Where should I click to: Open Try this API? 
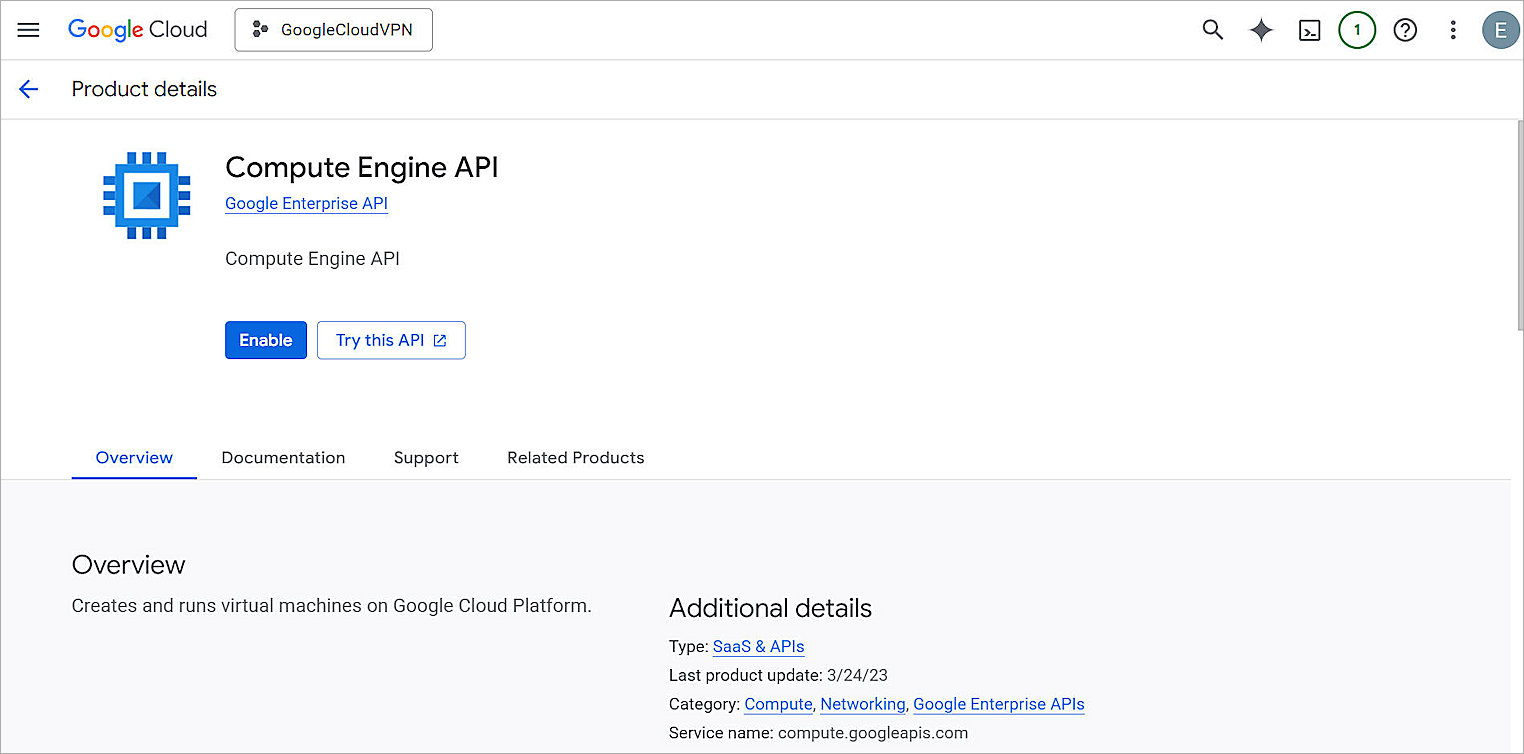point(391,340)
